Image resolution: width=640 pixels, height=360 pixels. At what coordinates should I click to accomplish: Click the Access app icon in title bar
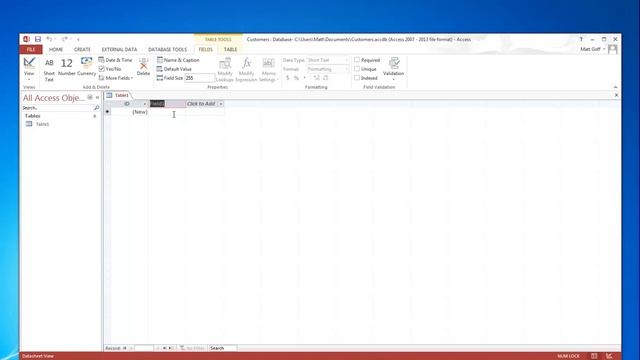(x=26, y=39)
